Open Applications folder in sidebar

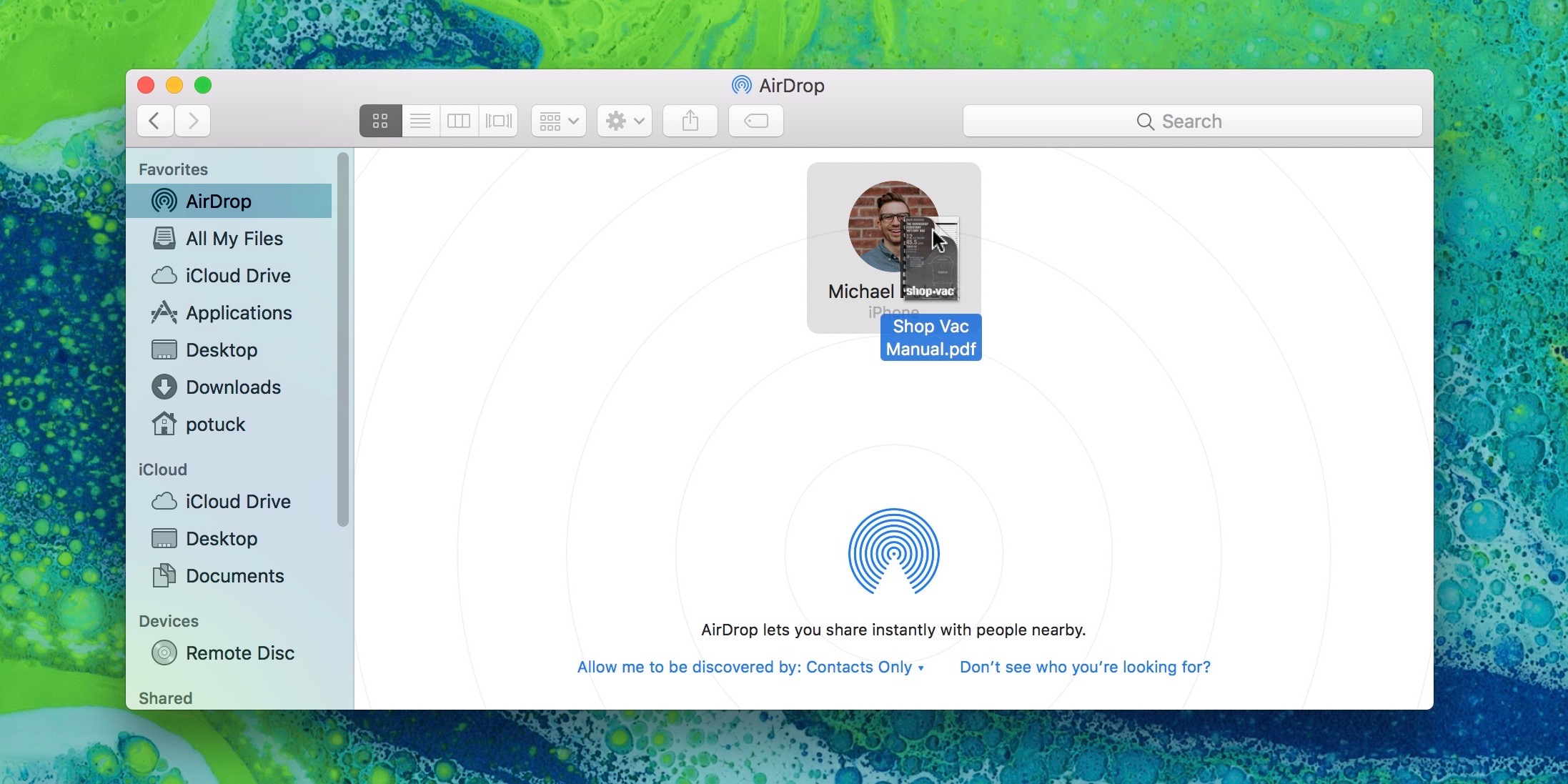[238, 313]
